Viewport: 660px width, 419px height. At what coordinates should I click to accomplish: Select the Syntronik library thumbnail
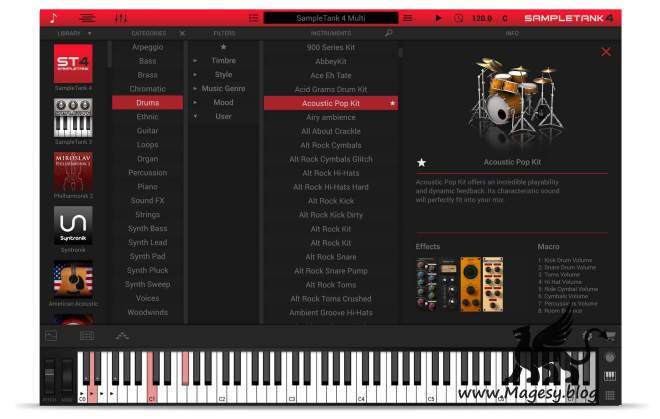tap(73, 225)
